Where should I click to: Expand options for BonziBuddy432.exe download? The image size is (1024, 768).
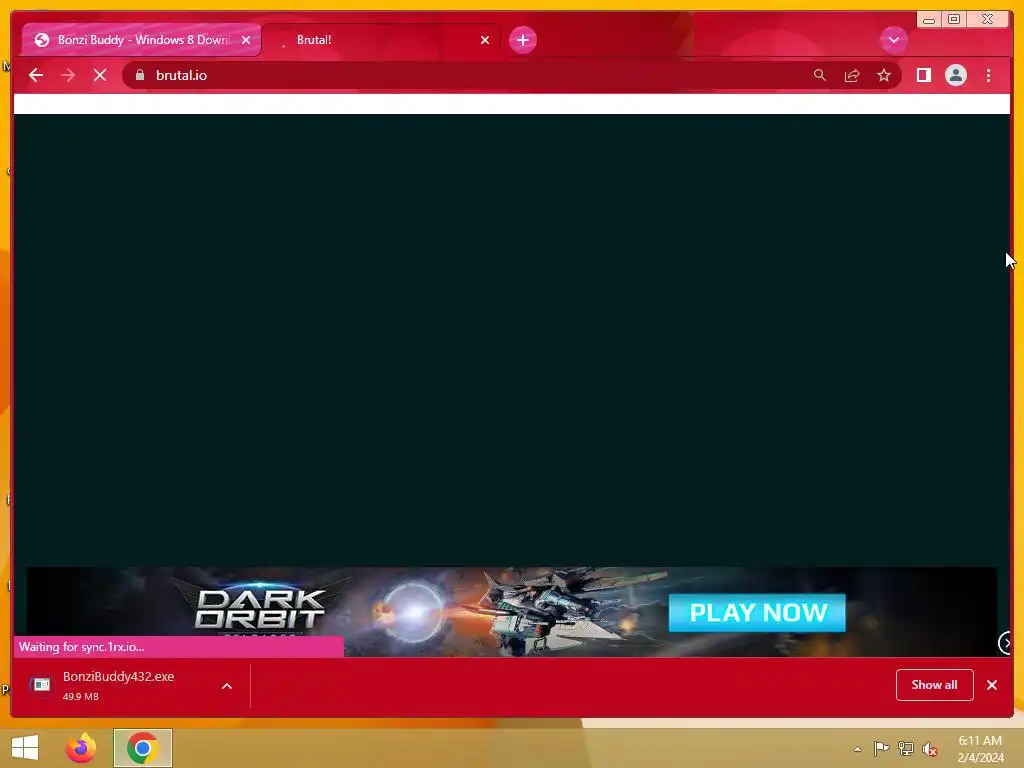227,686
